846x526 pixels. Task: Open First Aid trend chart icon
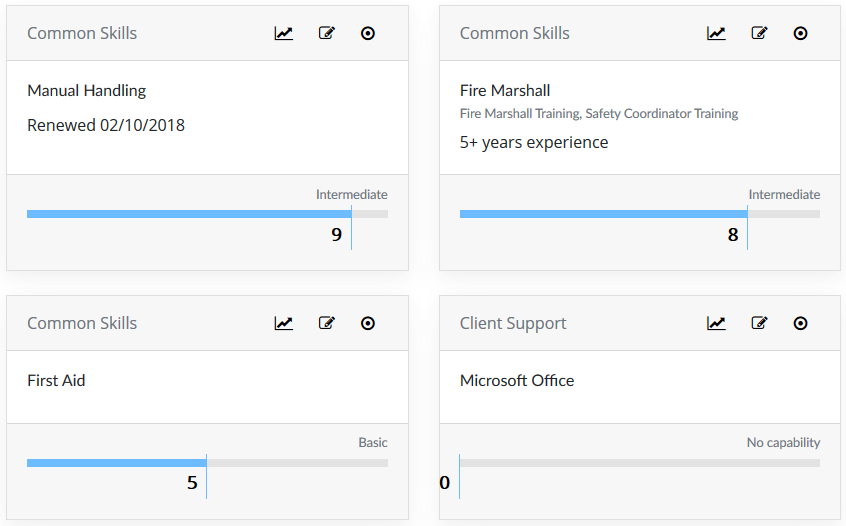coord(283,323)
